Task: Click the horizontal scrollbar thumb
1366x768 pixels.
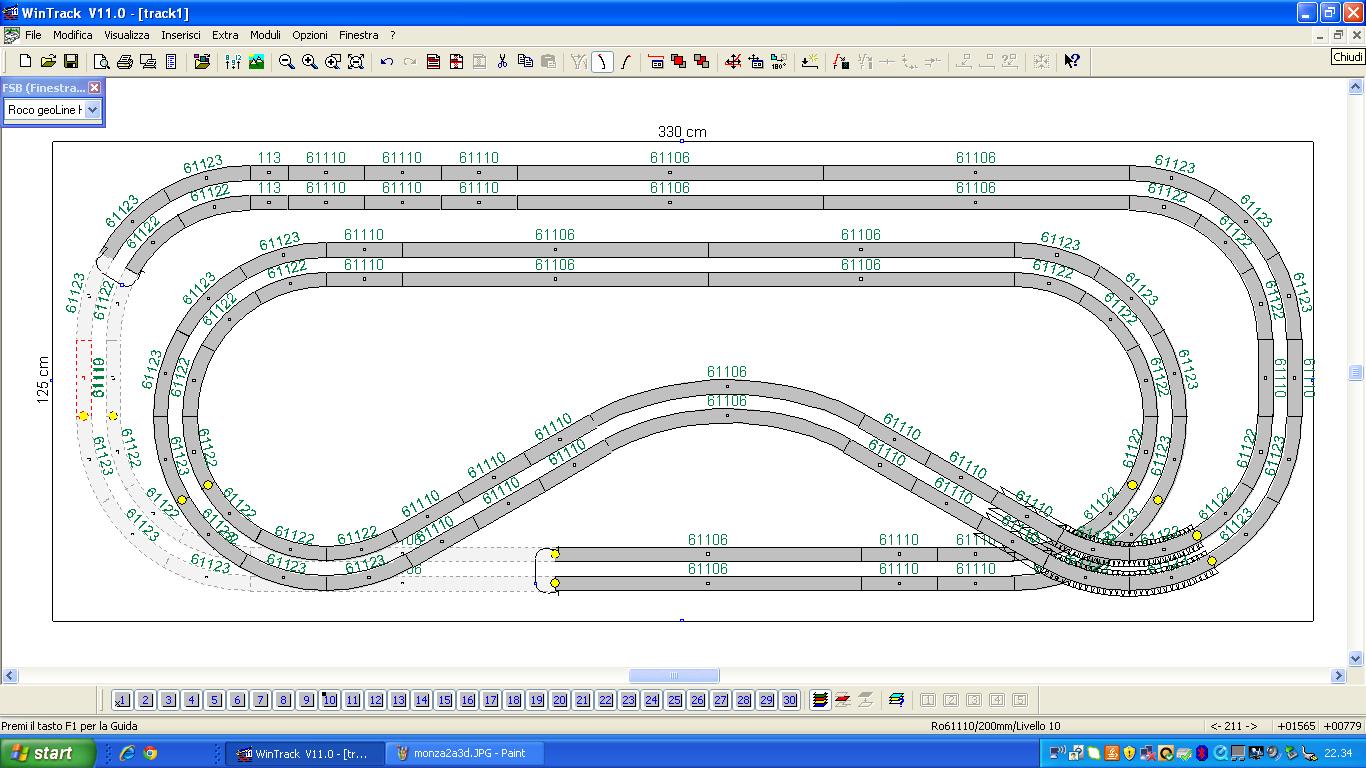Action: pyautogui.click(x=674, y=676)
